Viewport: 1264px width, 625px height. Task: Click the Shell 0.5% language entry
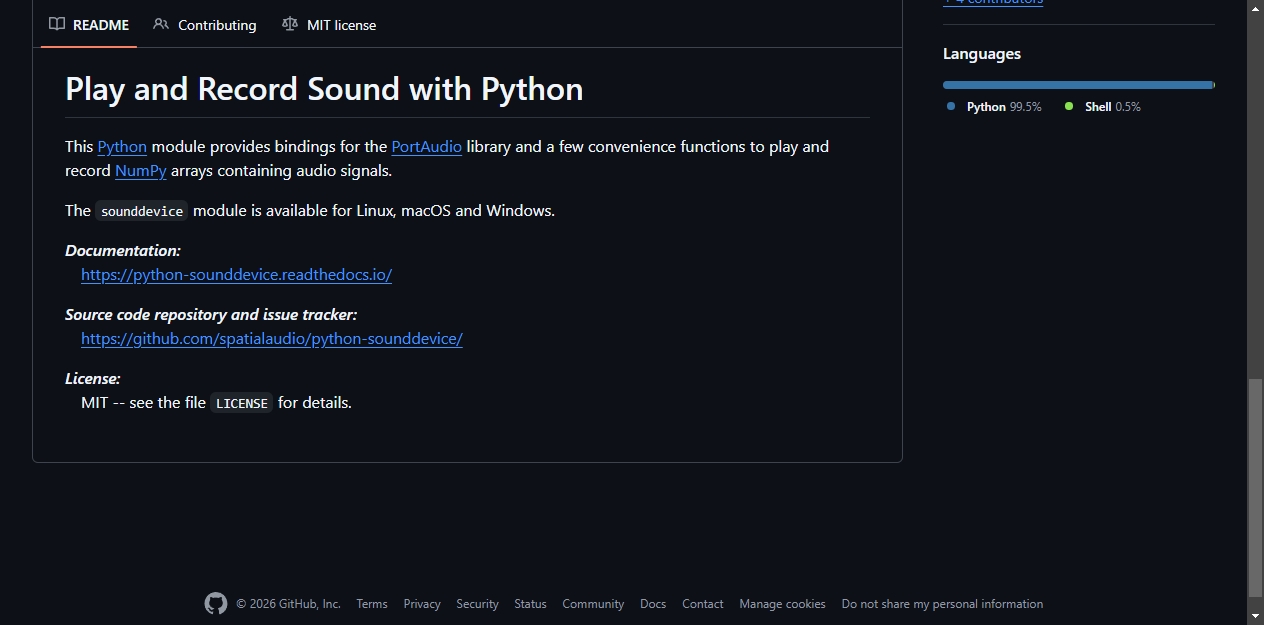click(1103, 106)
